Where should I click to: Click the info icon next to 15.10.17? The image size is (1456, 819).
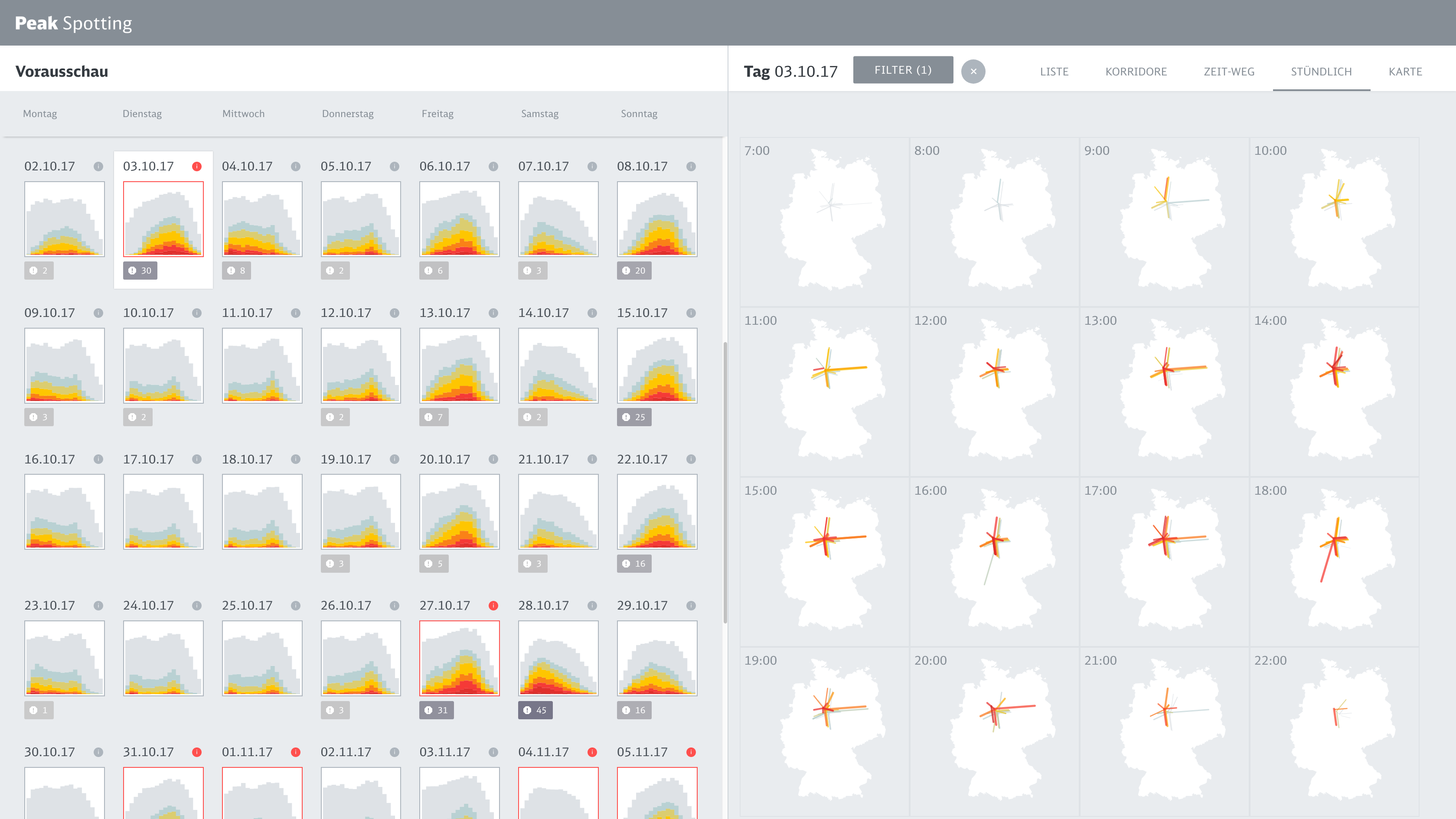pos(691,313)
